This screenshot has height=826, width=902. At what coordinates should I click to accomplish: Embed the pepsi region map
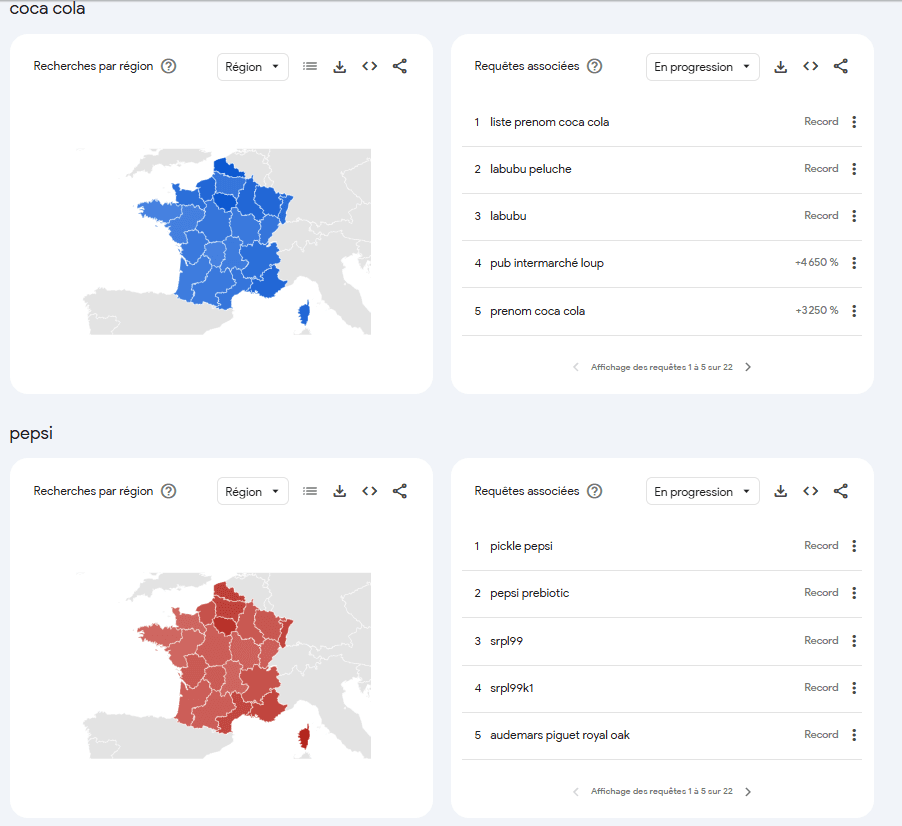(370, 491)
